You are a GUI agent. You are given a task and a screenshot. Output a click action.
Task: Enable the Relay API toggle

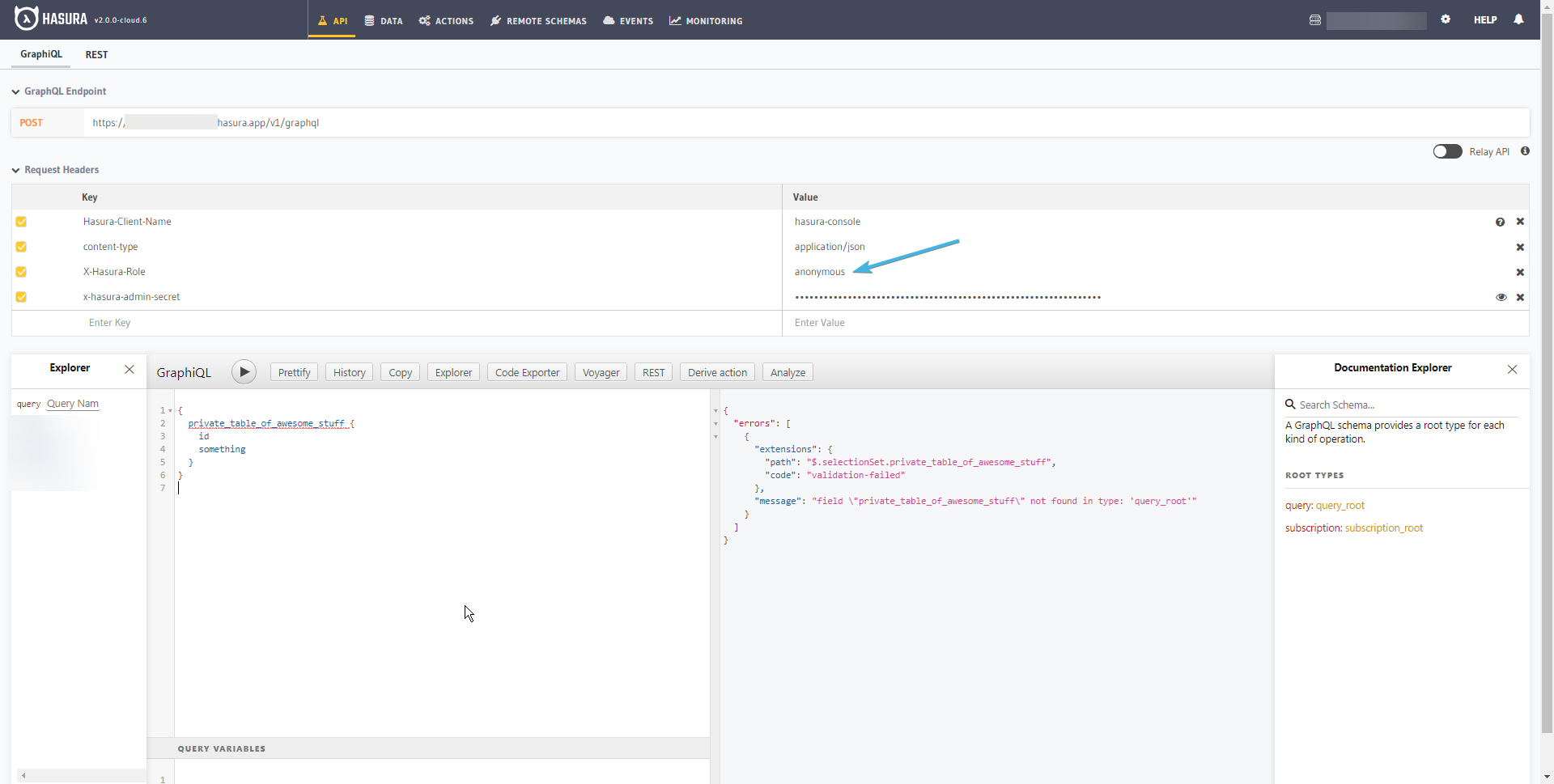click(1448, 151)
